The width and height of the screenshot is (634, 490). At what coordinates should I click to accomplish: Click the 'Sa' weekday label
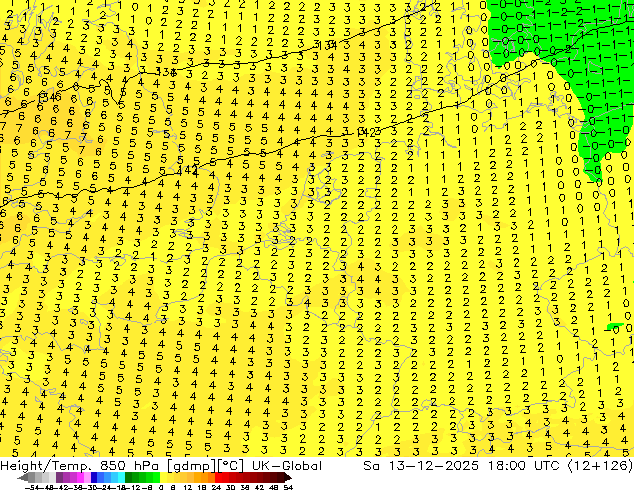coord(372,466)
